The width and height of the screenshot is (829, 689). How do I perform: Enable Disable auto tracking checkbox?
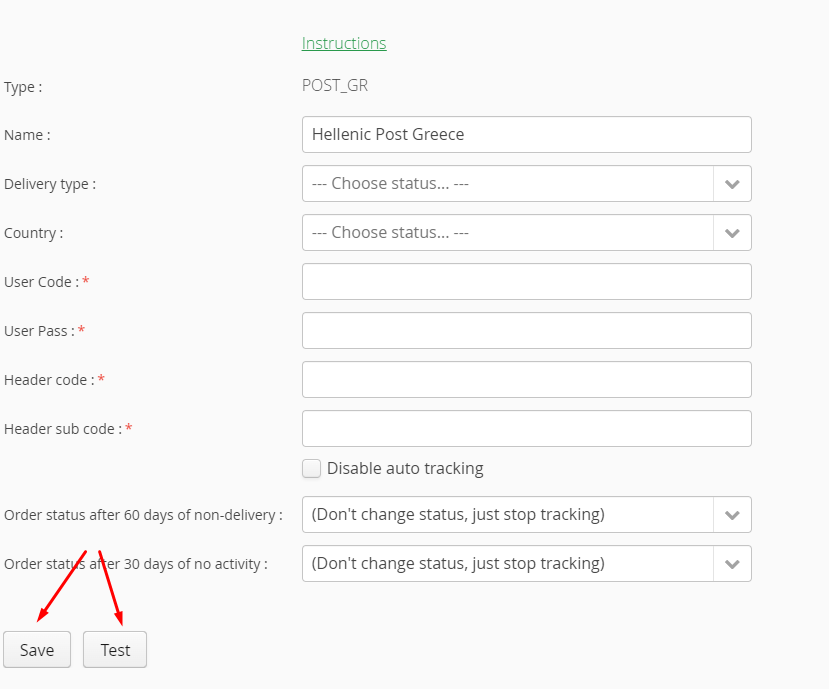[311, 468]
